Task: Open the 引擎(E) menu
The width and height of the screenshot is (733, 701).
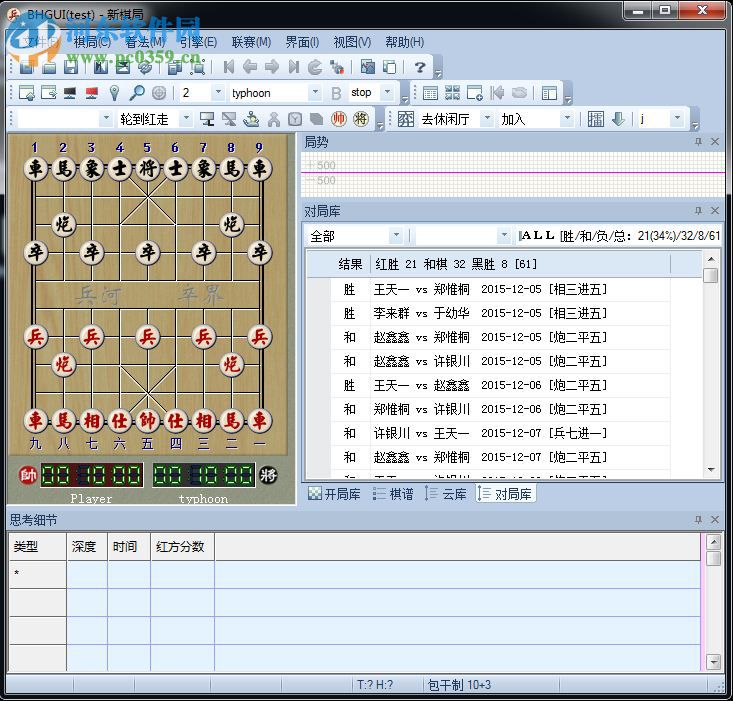Action: pyautogui.click(x=198, y=42)
